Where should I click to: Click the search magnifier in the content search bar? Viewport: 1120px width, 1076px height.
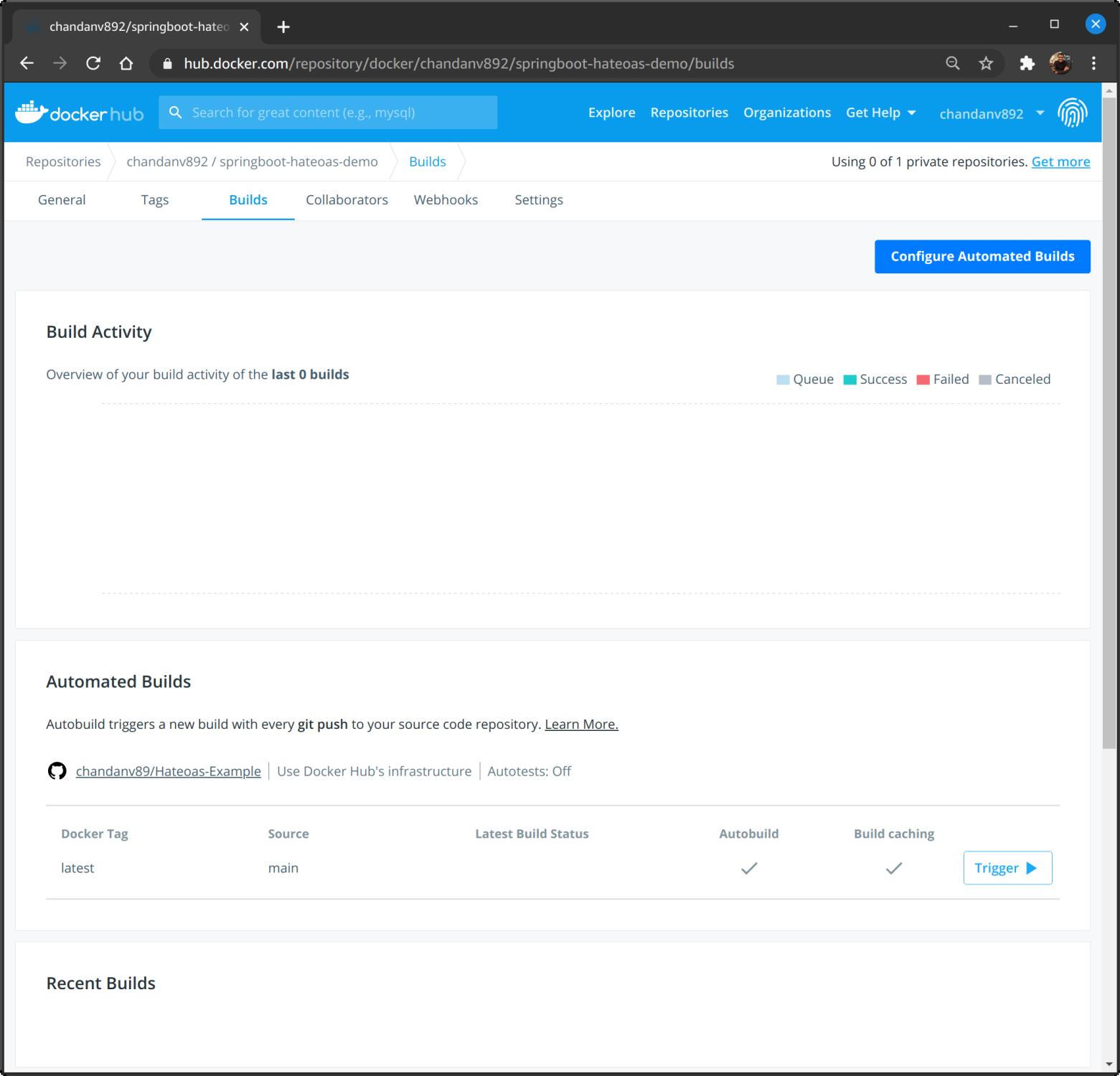[x=176, y=112]
